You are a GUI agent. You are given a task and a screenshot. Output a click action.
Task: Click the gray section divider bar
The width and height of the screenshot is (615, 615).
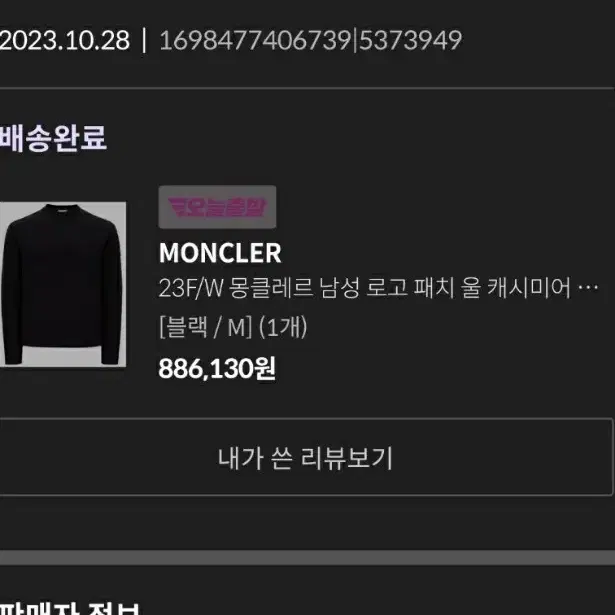pyautogui.click(x=308, y=557)
